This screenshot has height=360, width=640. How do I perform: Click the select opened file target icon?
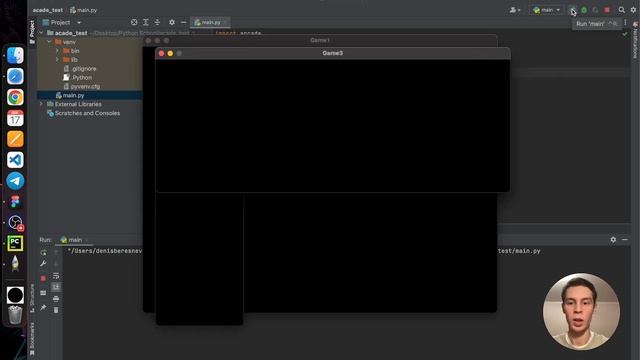click(134, 22)
